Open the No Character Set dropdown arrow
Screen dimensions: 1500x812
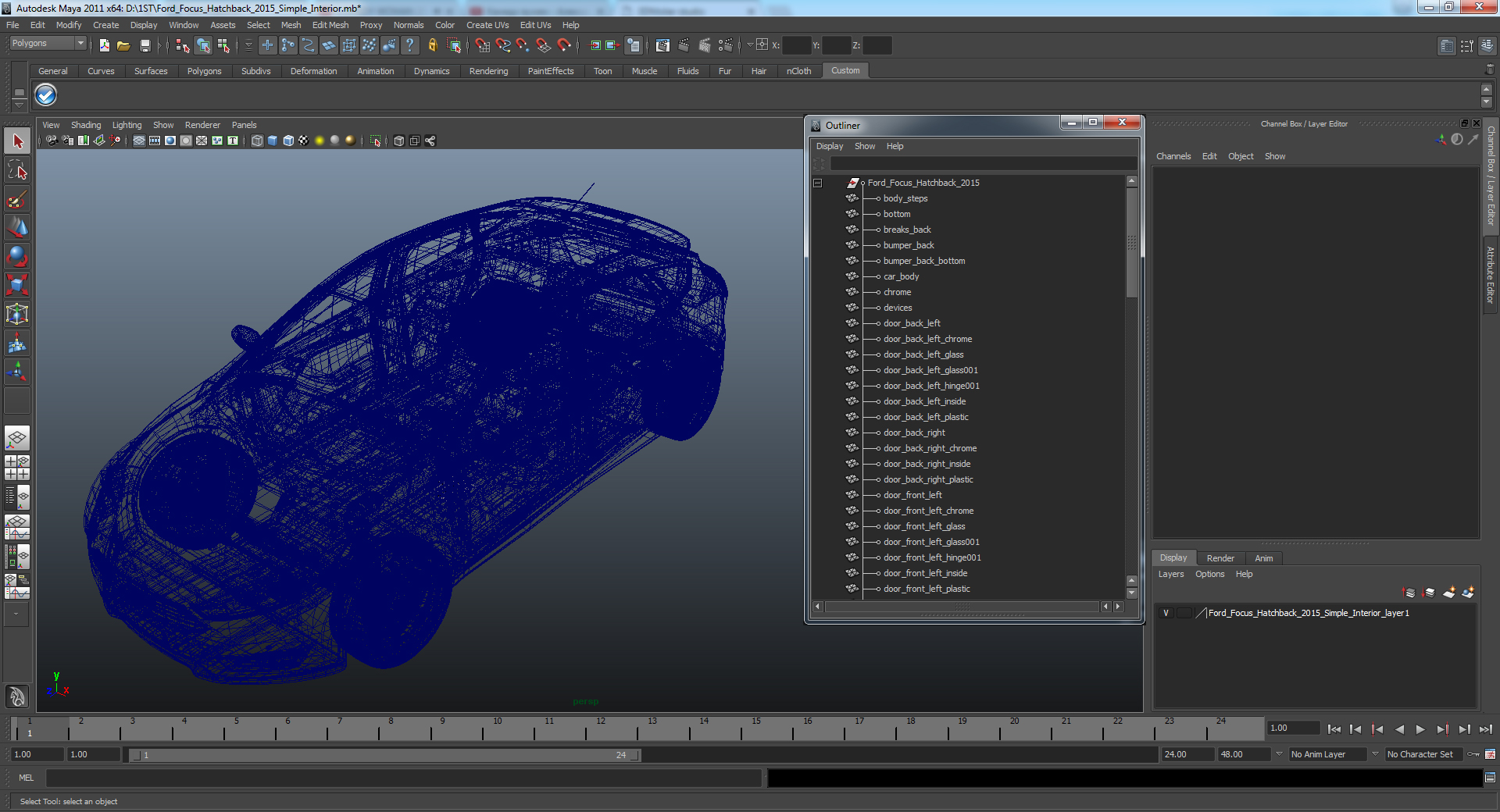click(1376, 754)
